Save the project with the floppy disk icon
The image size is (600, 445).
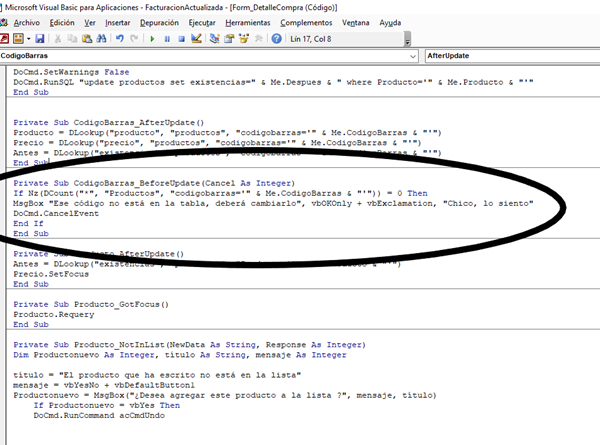pos(38,38)
